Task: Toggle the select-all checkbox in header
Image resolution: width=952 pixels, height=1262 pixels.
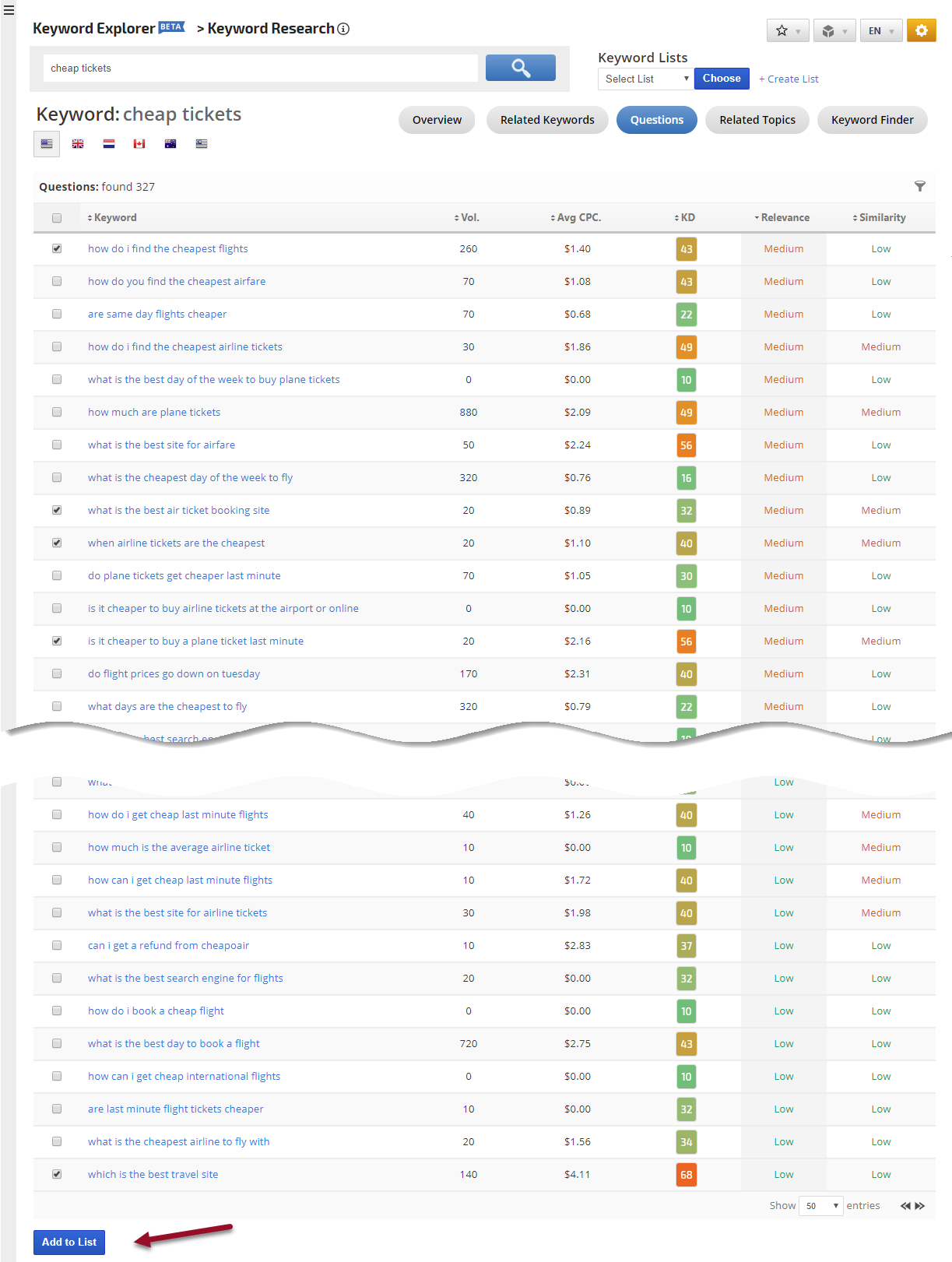Action: click(x=57, y=218)
